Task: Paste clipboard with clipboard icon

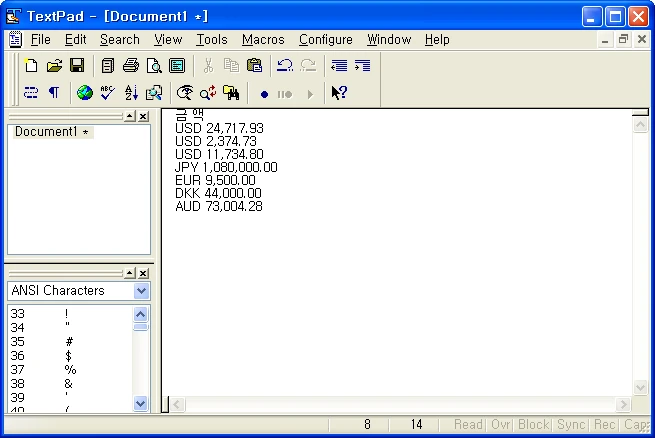Action: 254,66
